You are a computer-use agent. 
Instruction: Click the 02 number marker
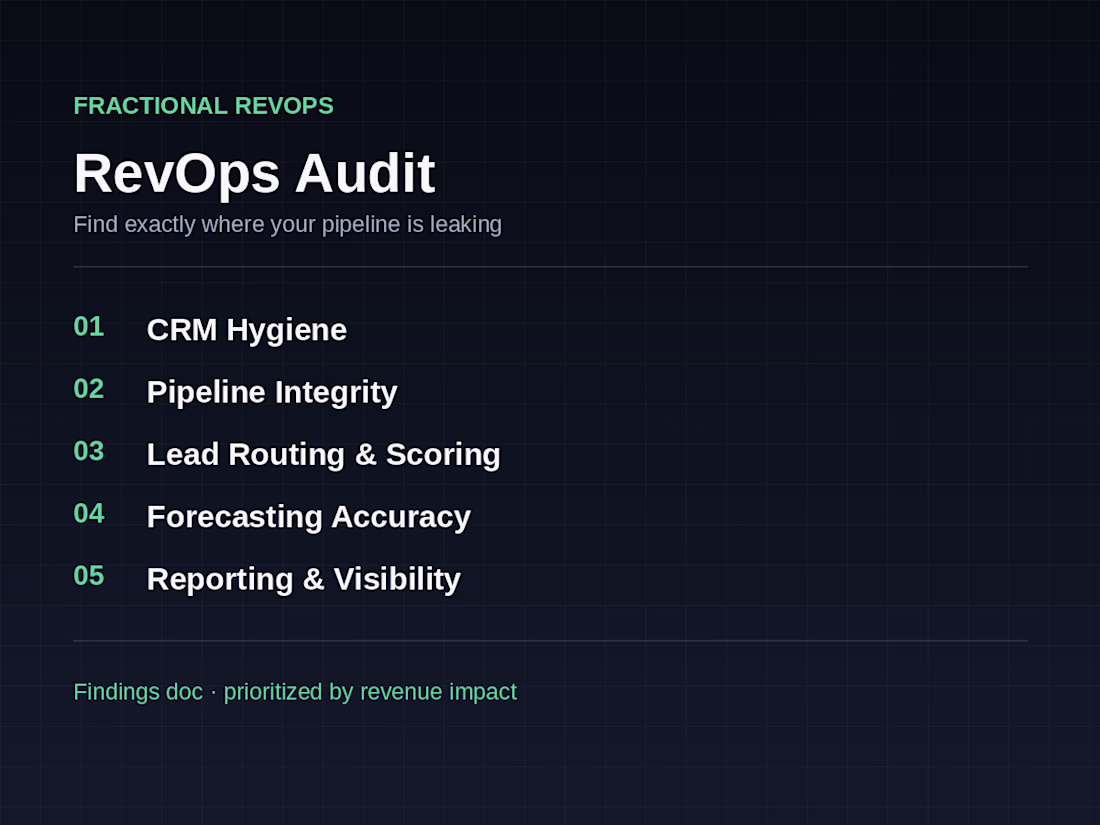point(89,389)
